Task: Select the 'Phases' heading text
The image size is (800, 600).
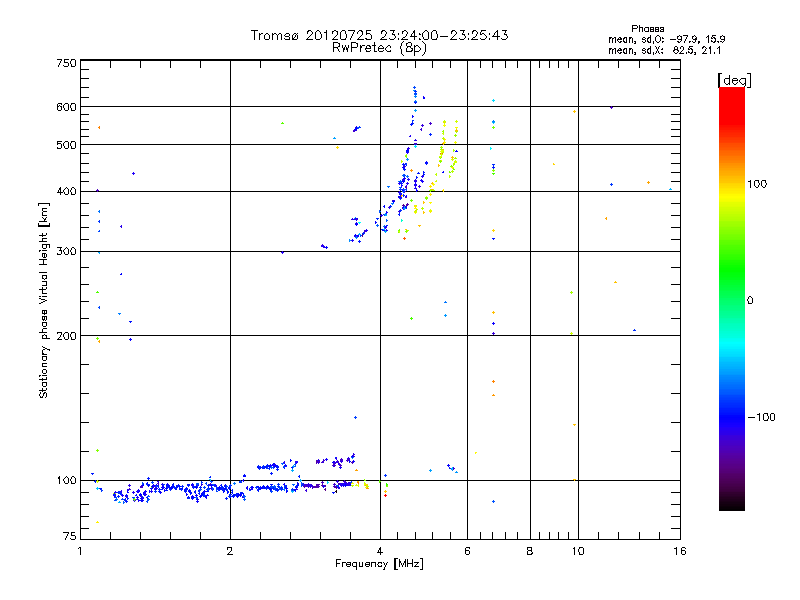Action: [x=647, y=29]
